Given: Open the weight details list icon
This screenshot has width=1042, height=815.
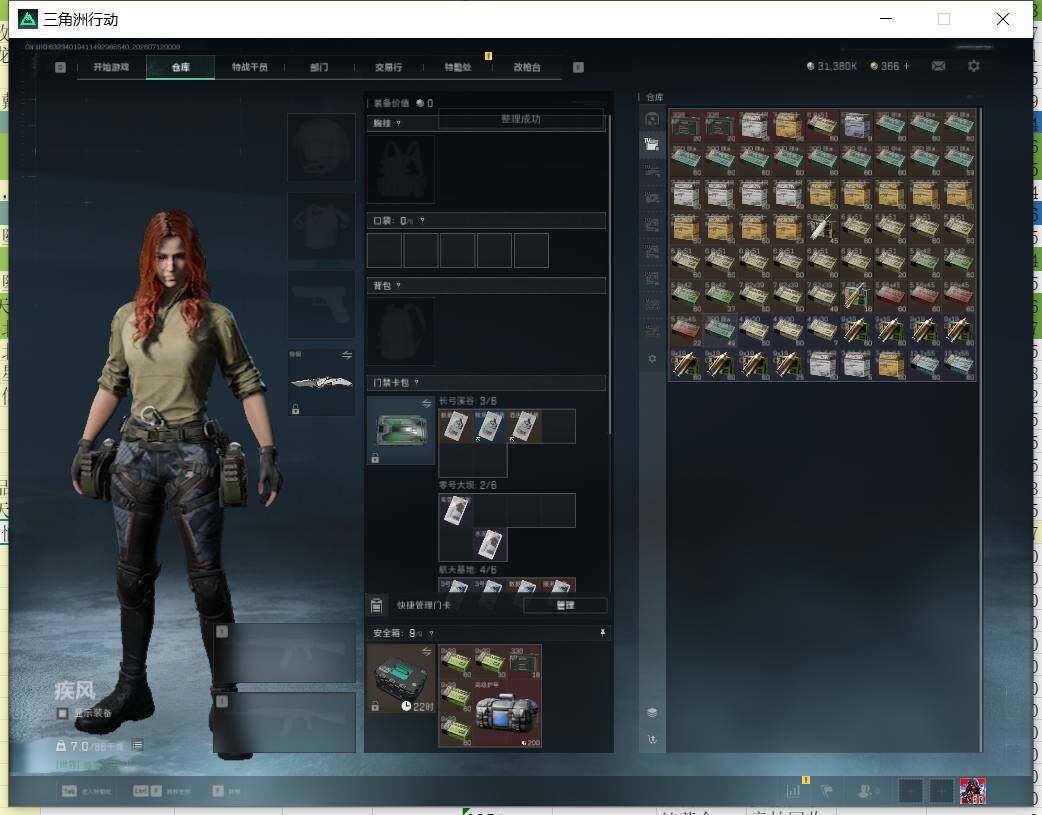Looking at the screenshot, I should 138,745.
